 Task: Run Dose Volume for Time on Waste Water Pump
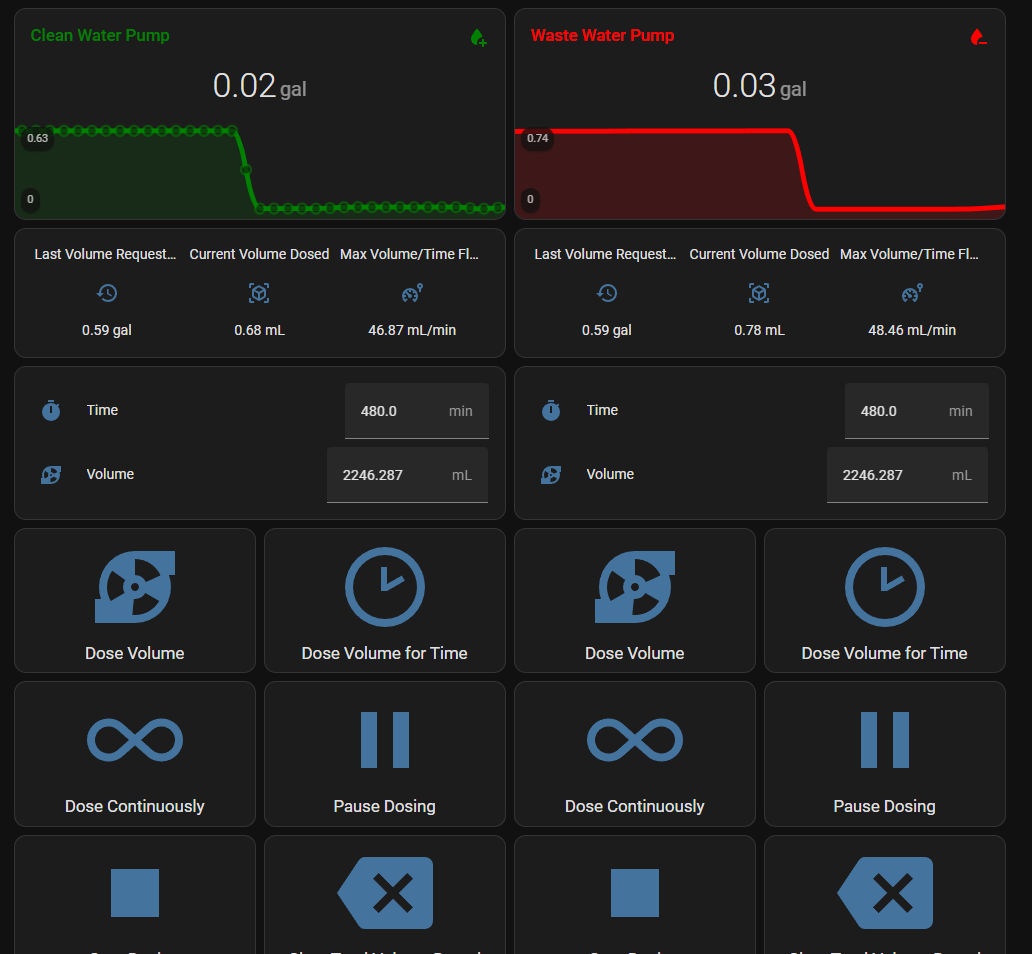click(885, 600)
